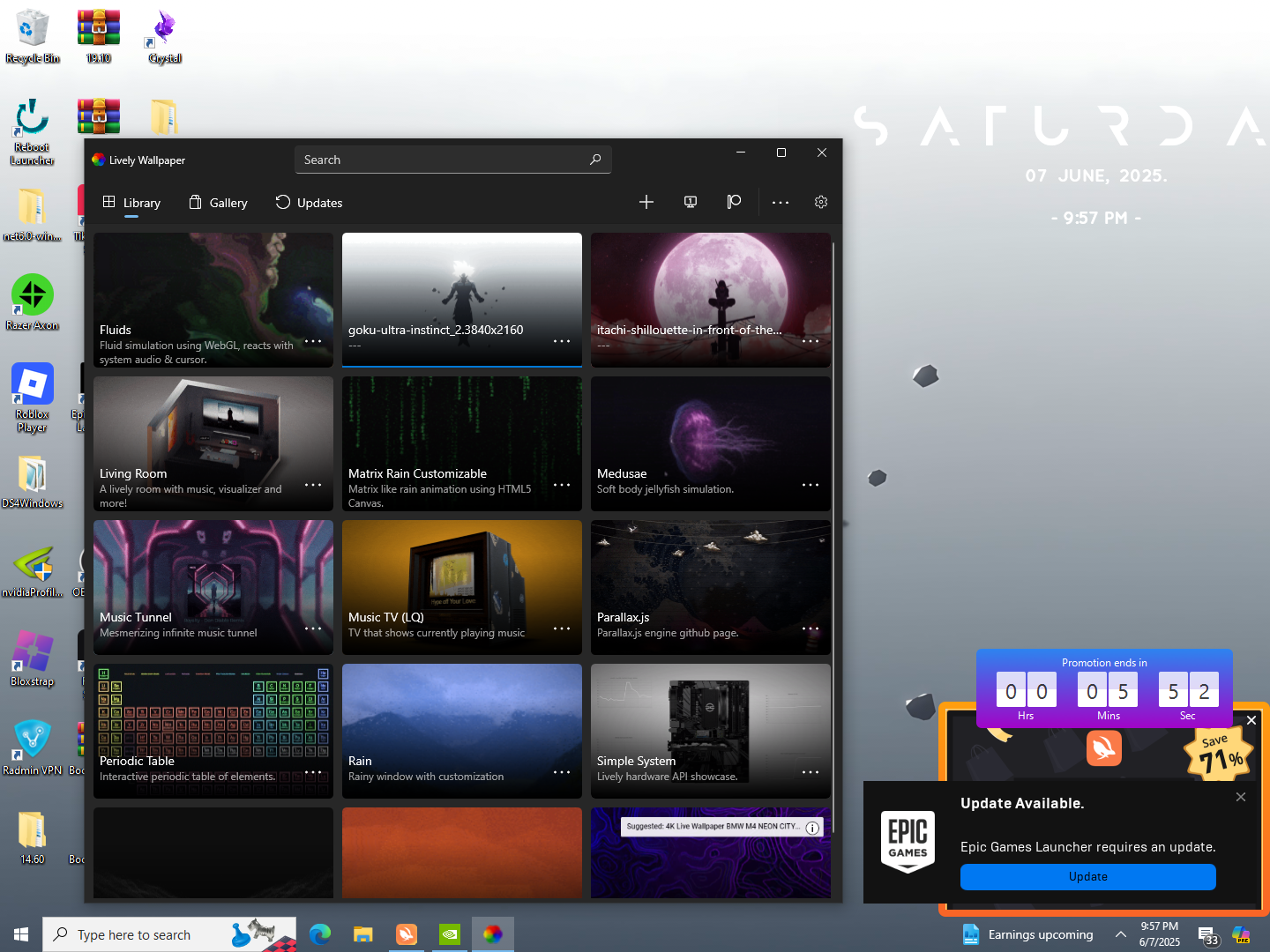Click the Lively Wallpaper library scrollbar

click(x=834, y=536)
